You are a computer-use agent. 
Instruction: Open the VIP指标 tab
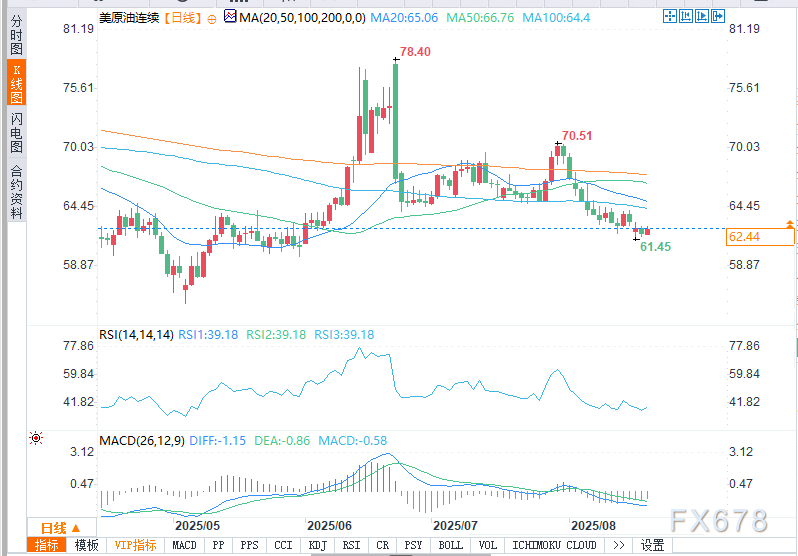click(135, 545)
